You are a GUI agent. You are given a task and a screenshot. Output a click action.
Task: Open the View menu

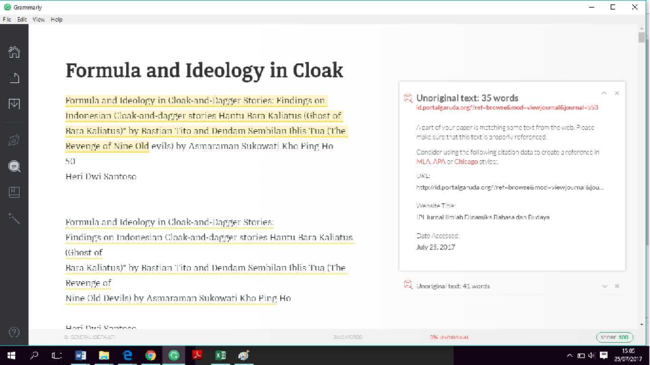coord(39,19)
